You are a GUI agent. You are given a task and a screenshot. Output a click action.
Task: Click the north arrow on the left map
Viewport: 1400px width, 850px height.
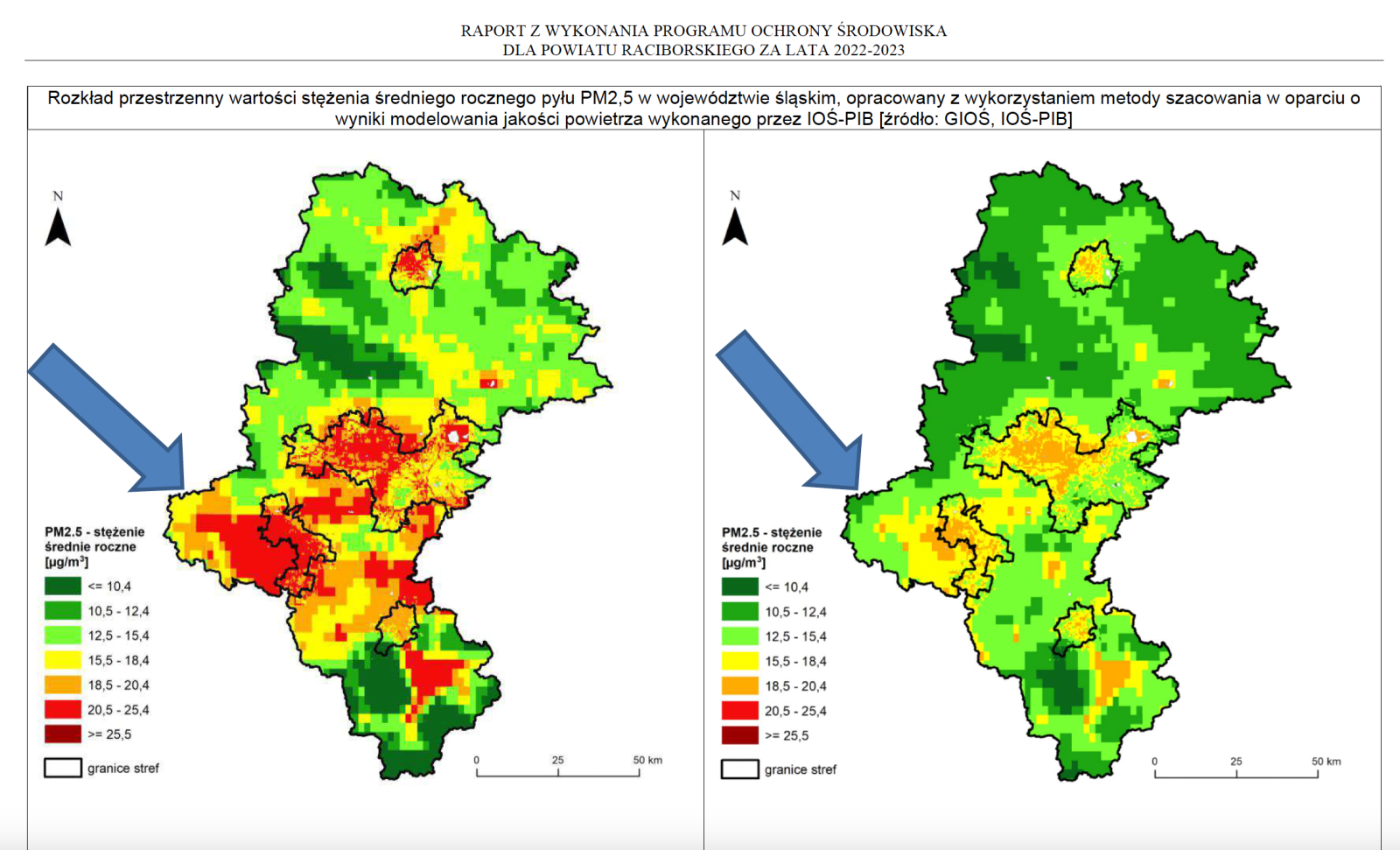tap(58, 227)
